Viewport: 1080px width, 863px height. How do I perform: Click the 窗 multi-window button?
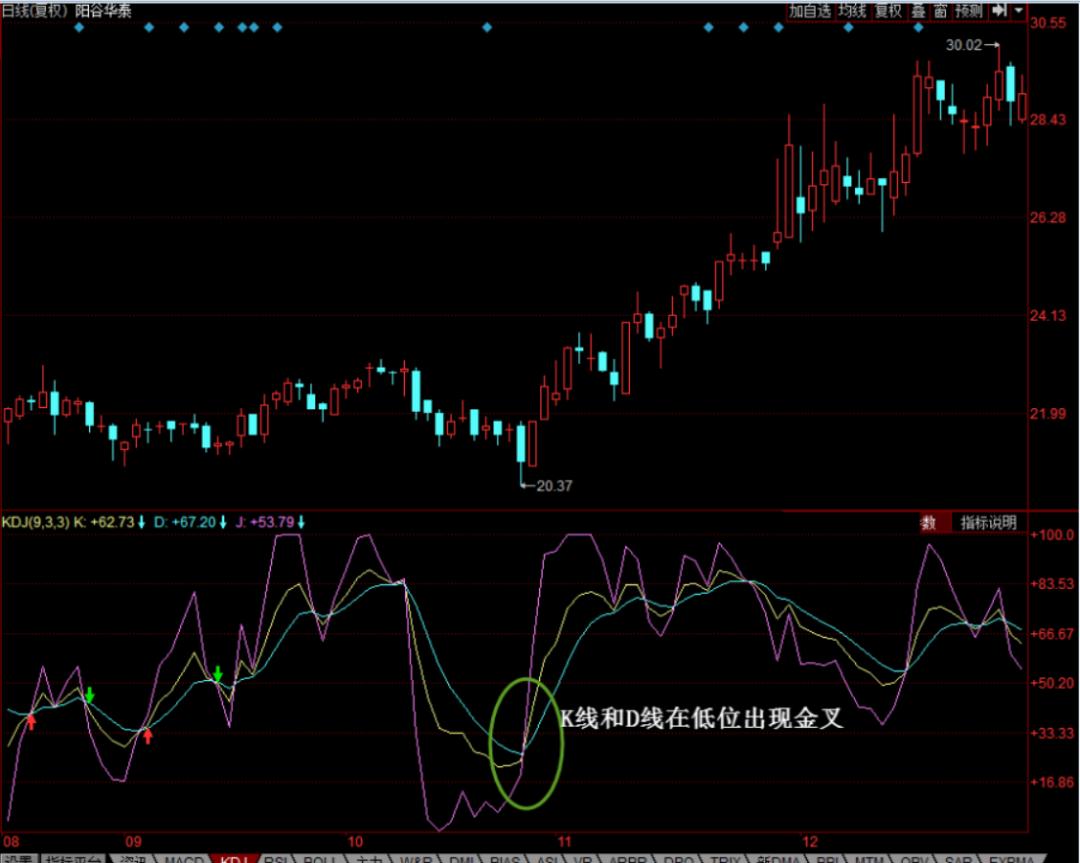[x=940, y=11]
